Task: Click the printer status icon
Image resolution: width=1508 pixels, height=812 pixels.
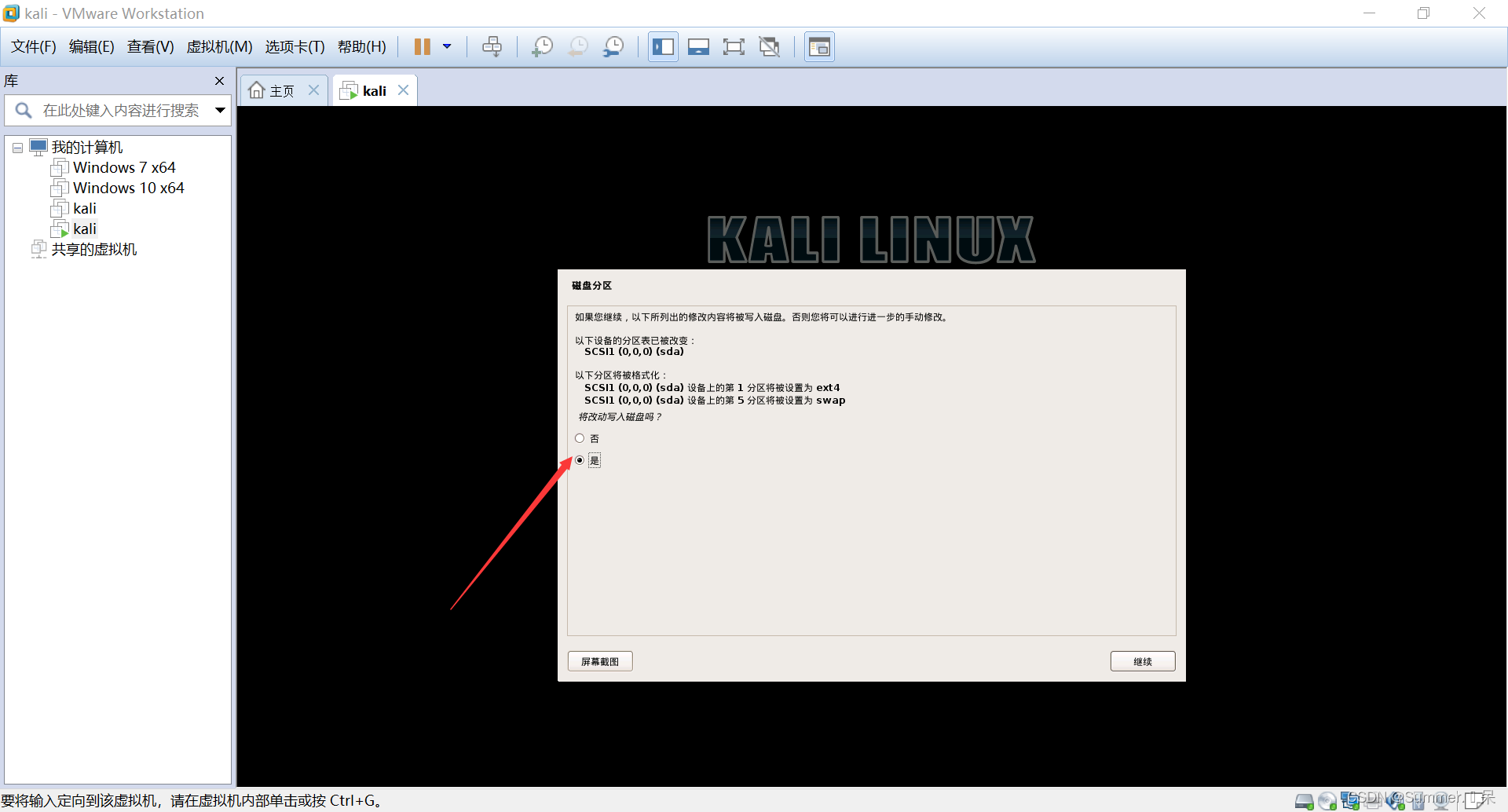Action: pos(1373,801)
